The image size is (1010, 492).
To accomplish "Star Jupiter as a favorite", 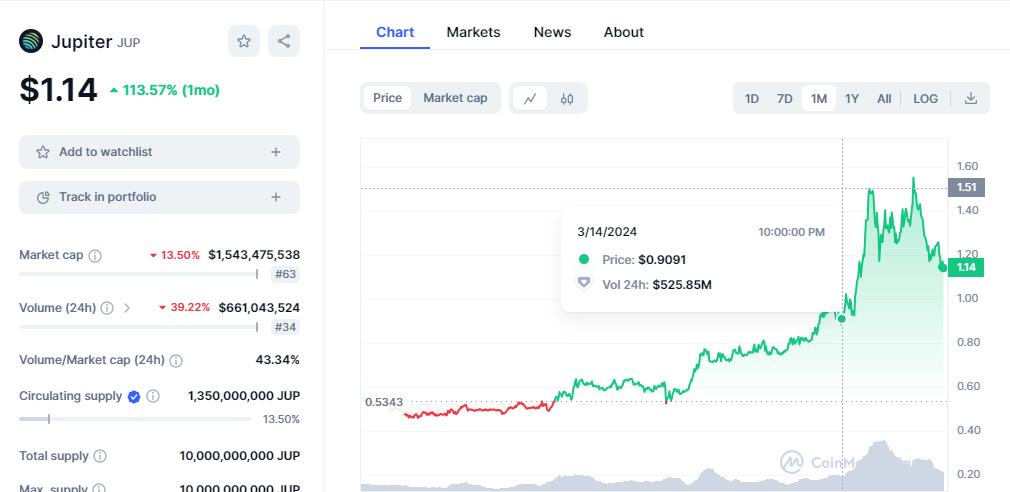I will tap(243, 41).
